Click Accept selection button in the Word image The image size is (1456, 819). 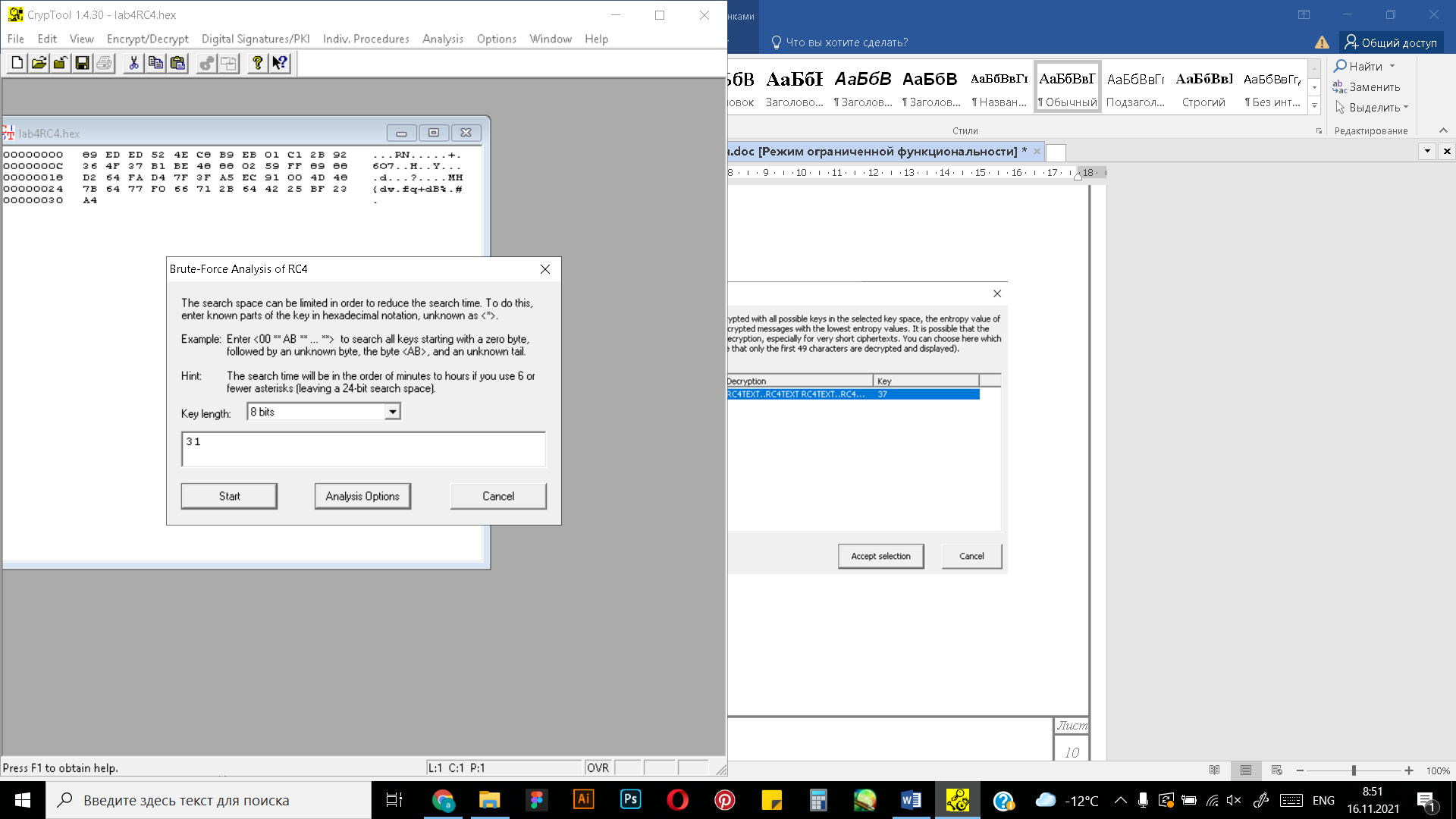pyautogui.click(x=880, y=556)
